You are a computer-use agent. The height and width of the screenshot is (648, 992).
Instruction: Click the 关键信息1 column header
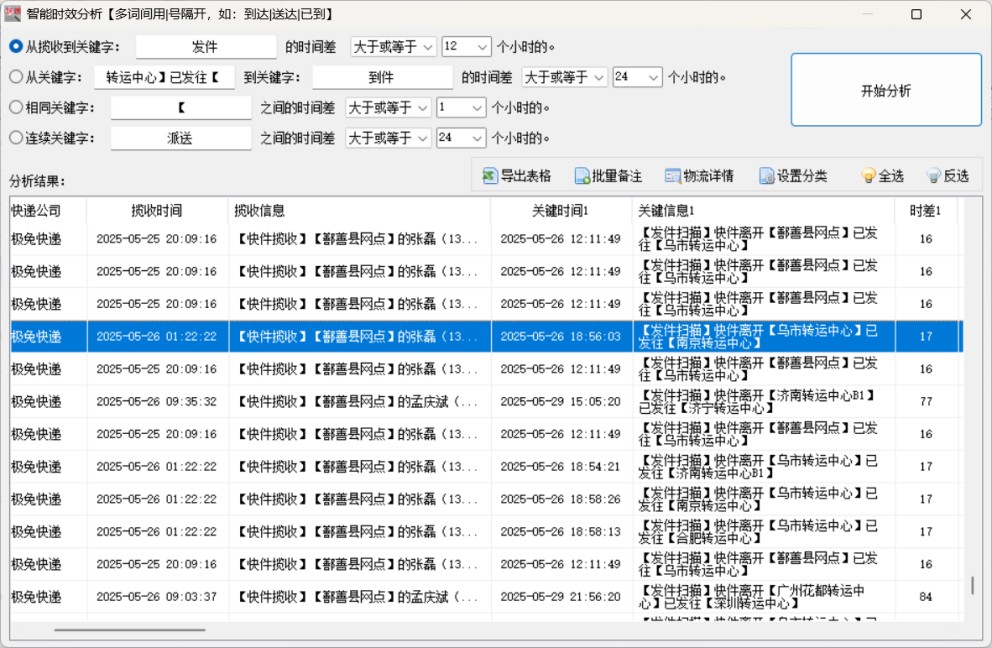click(764, 211)
